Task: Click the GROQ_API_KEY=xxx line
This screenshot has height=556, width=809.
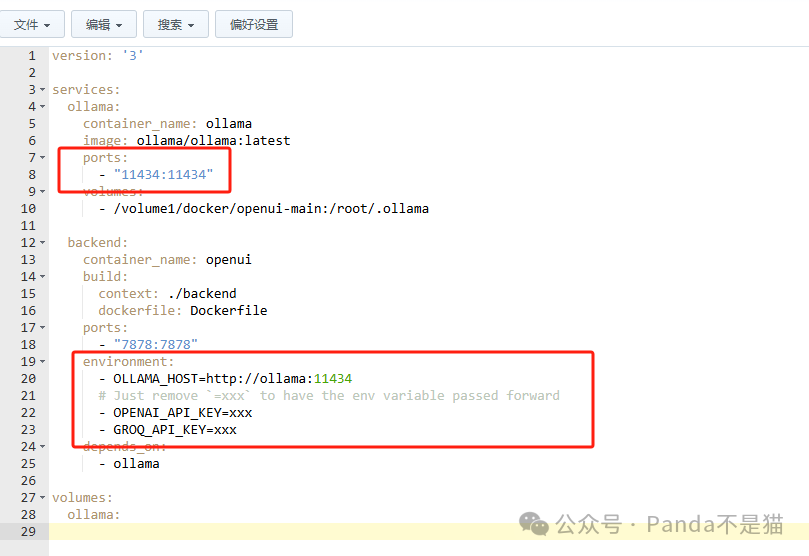Action: coord(168,430)
